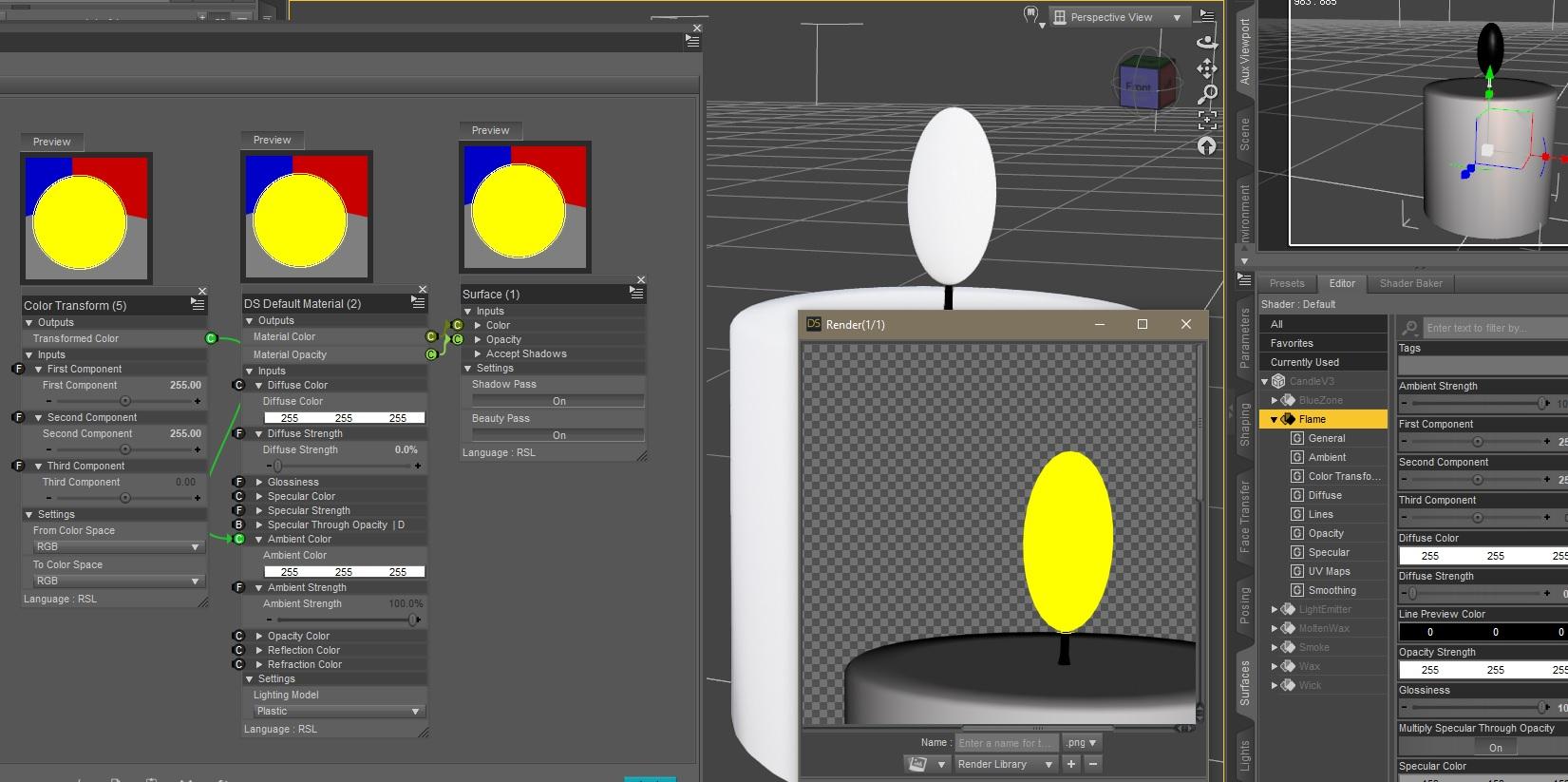Open the Aux Viewport side tab
Viewport: 1568px width, 782px height.
pyautogui.click(x=1245, y=52)
